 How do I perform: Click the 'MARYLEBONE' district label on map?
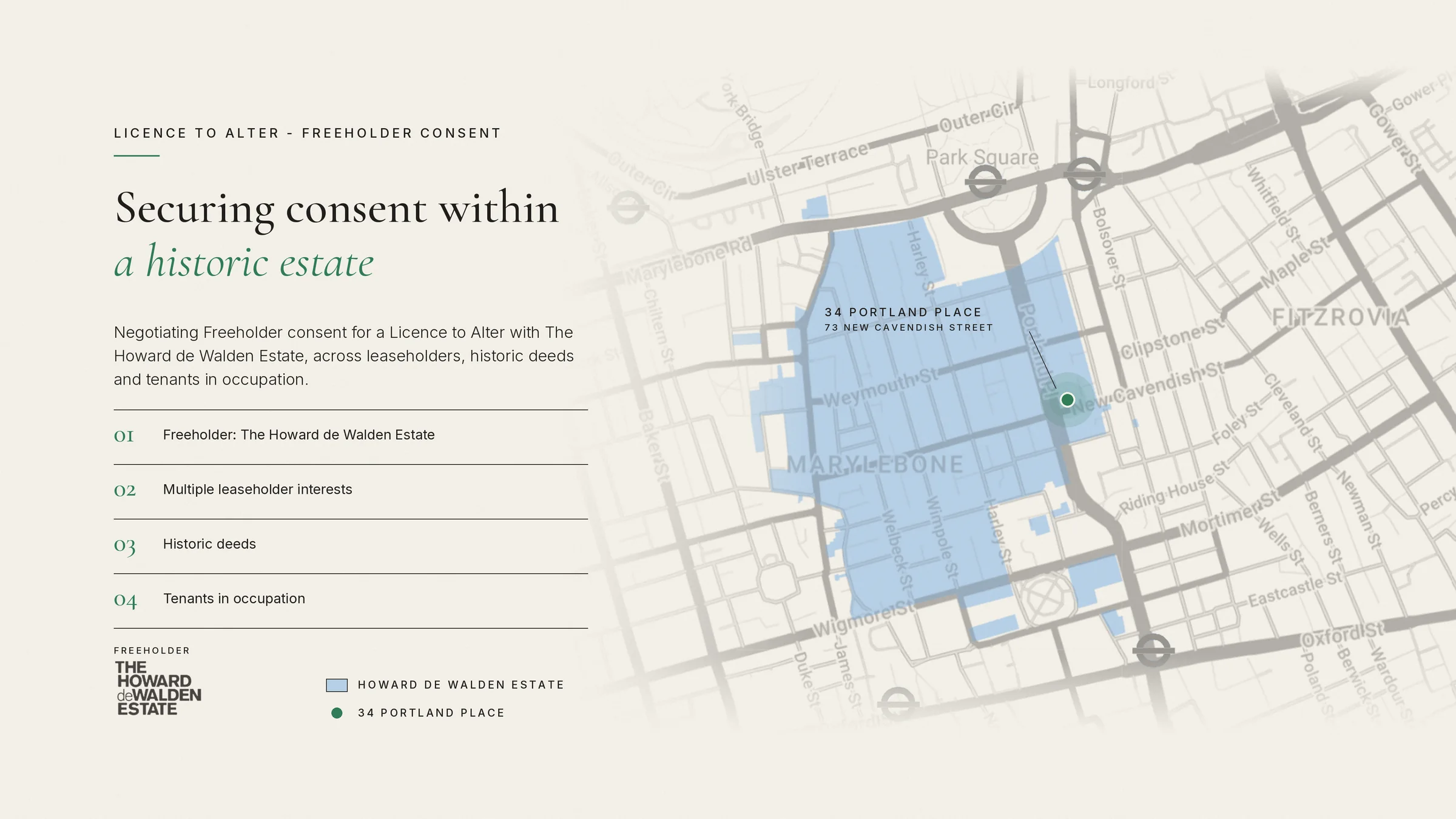point(875,465)
